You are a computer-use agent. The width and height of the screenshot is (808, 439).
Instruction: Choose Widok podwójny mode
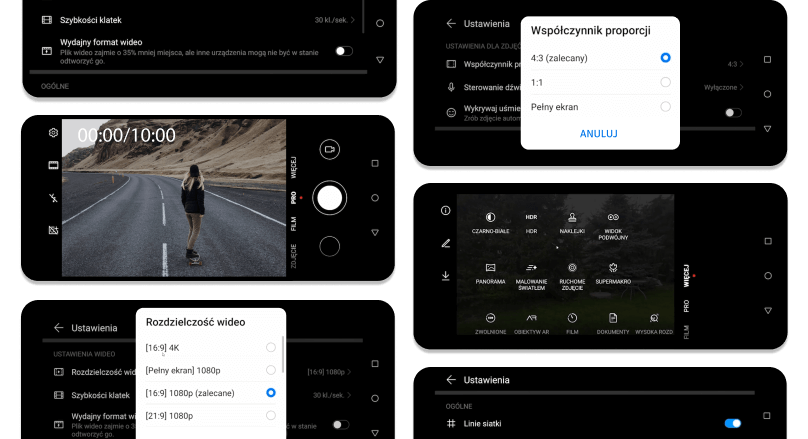pos(613,217)
